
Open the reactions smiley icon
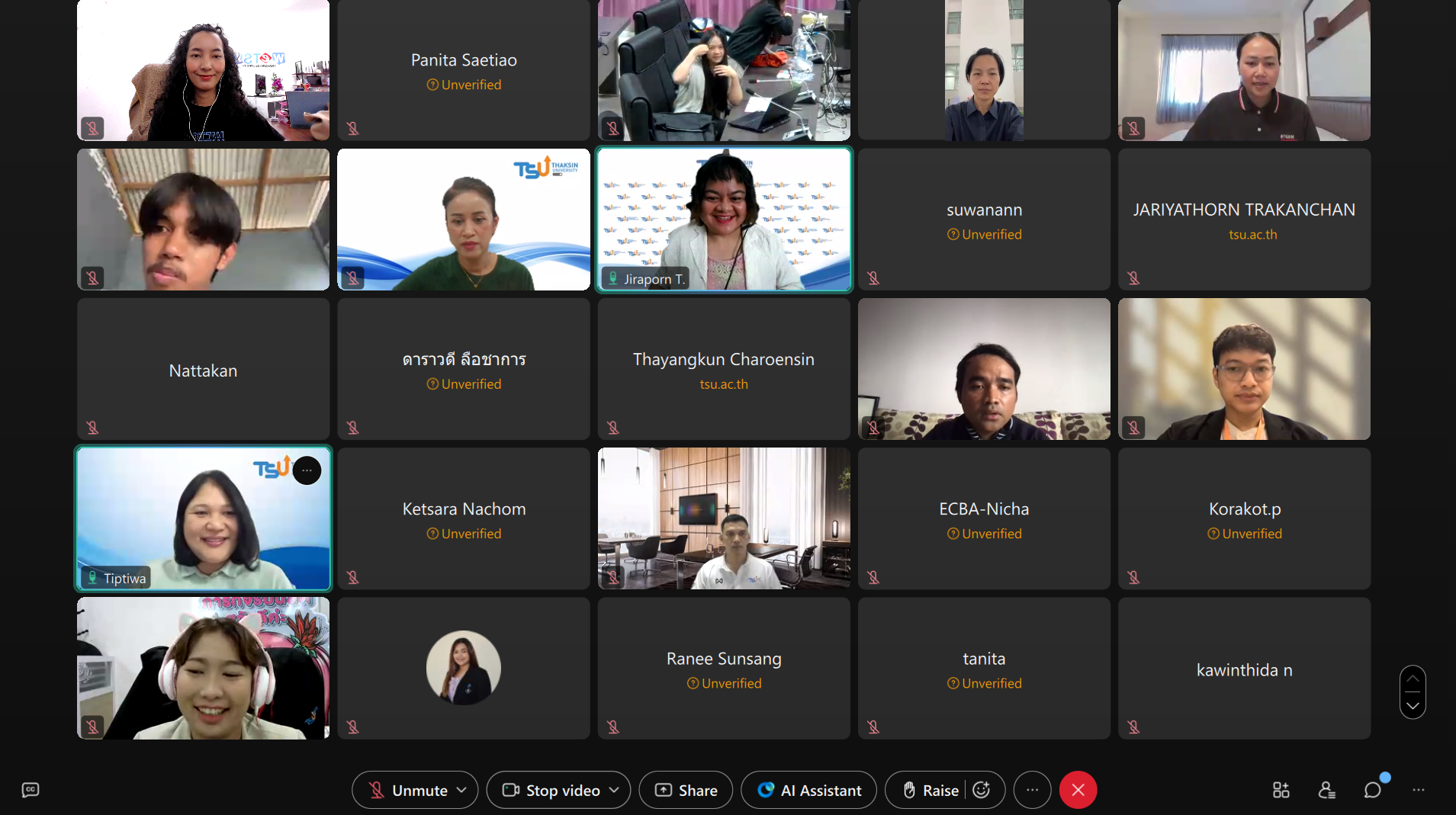(982, 790)
